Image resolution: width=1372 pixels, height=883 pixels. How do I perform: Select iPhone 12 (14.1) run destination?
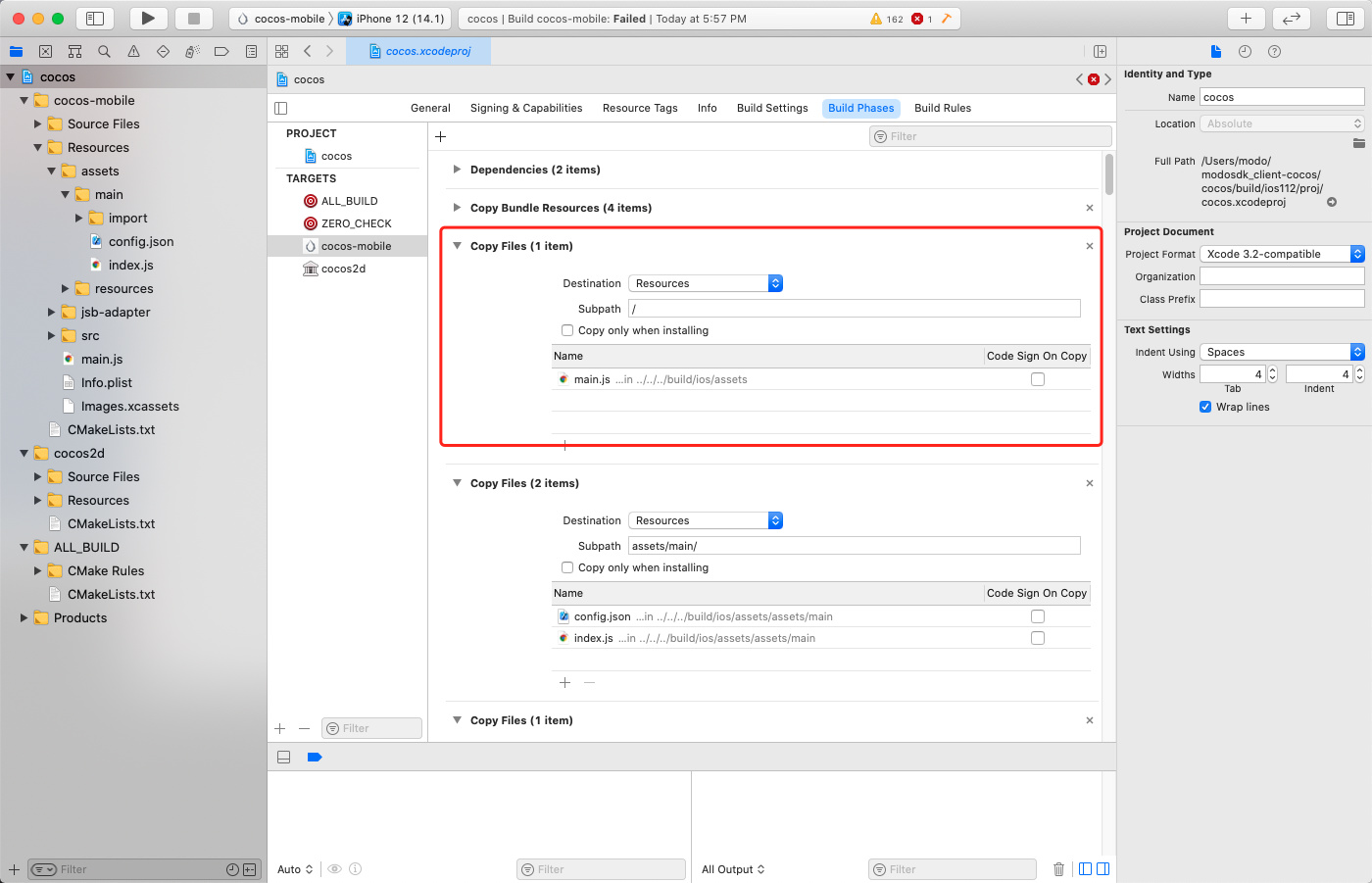click(x=392, y=18)
